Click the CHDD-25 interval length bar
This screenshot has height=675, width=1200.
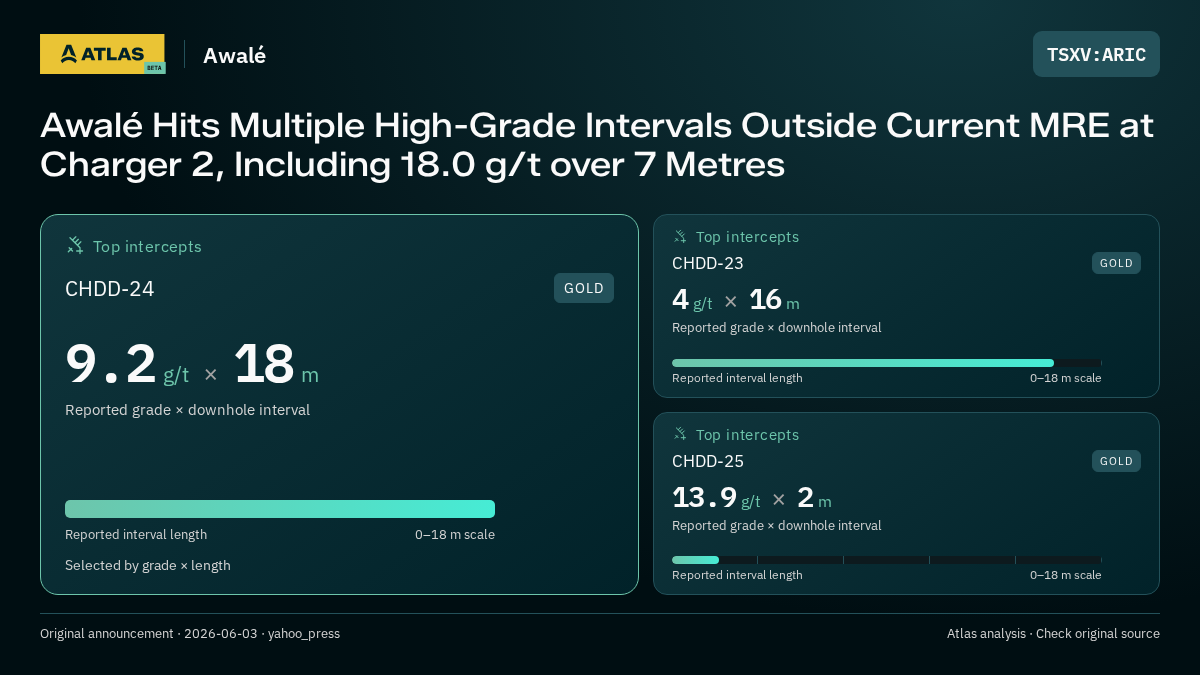pos(886,560)
